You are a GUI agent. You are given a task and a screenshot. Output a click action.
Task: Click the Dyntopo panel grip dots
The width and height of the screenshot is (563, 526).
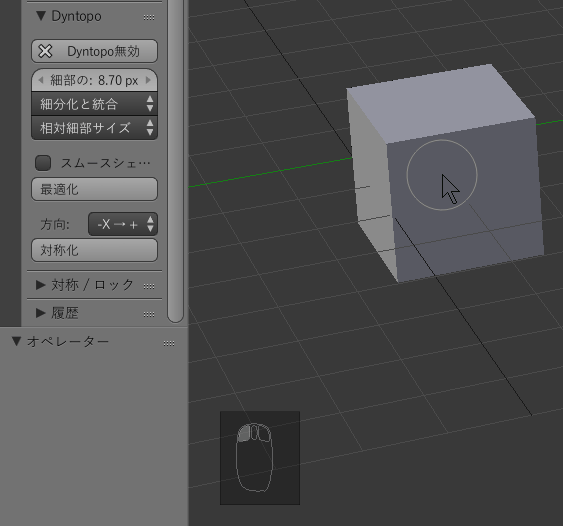tap(149, 17)
